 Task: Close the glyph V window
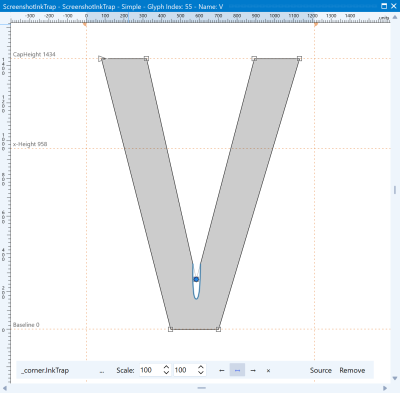click(394, 6)
